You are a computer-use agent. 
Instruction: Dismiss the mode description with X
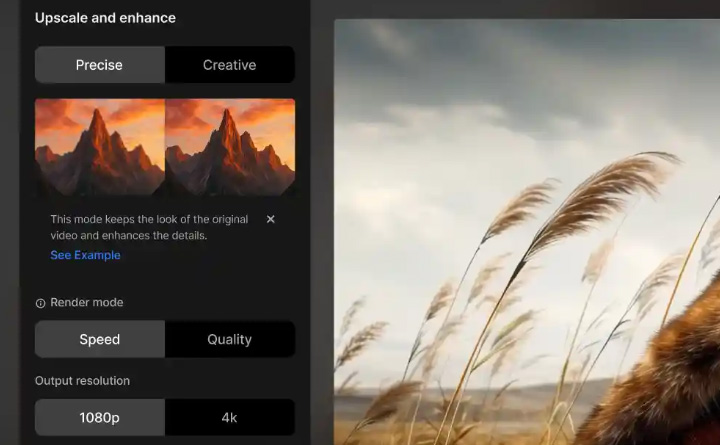coord(270,219)
